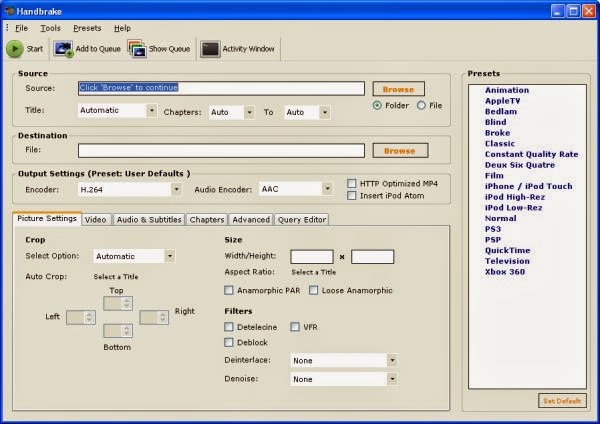The height and width of the screenshot is (424, 600).
Task: Select the AppleTV preset
Action: pos(502,101)
